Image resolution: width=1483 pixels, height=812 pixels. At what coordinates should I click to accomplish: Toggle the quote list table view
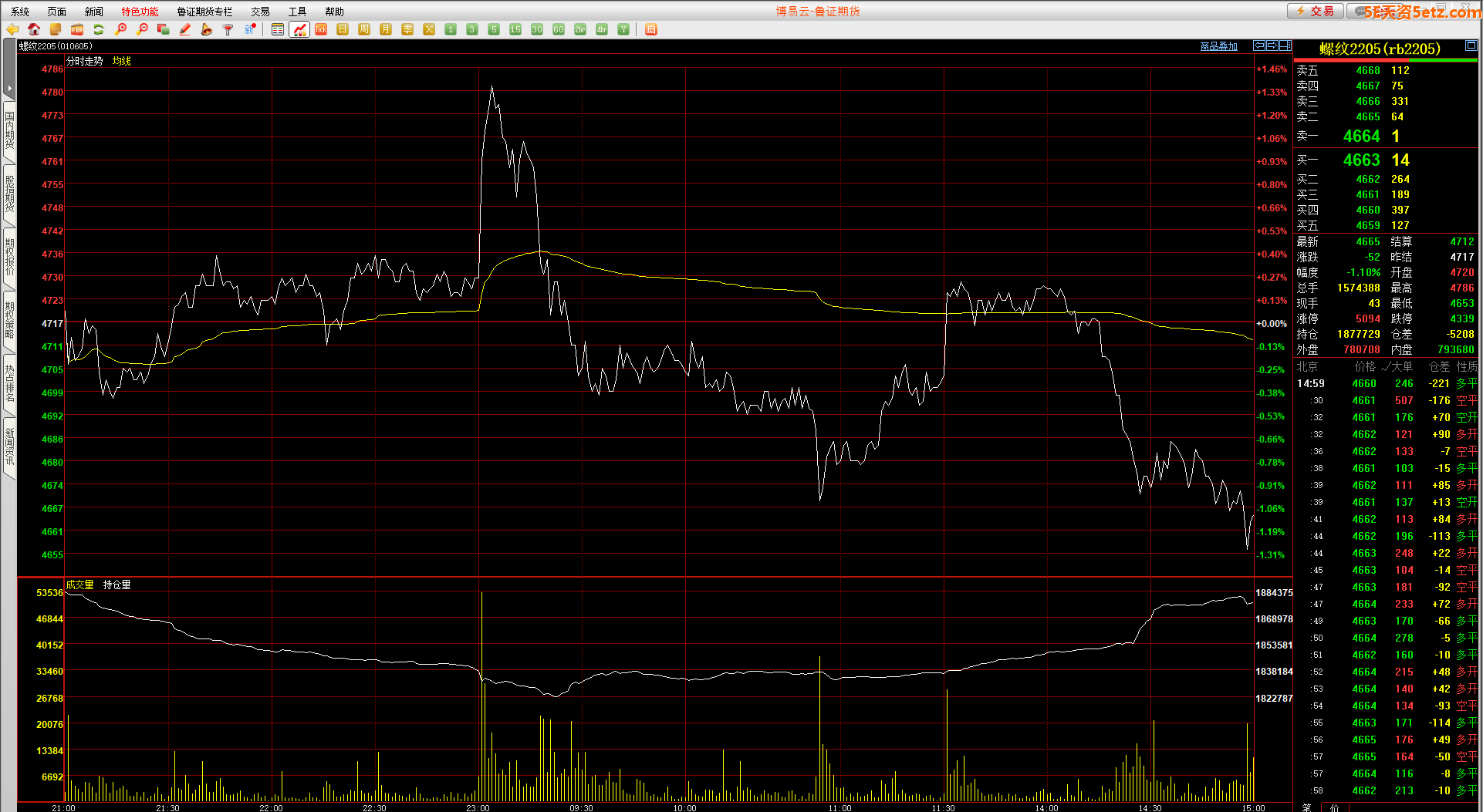[278, 29]
